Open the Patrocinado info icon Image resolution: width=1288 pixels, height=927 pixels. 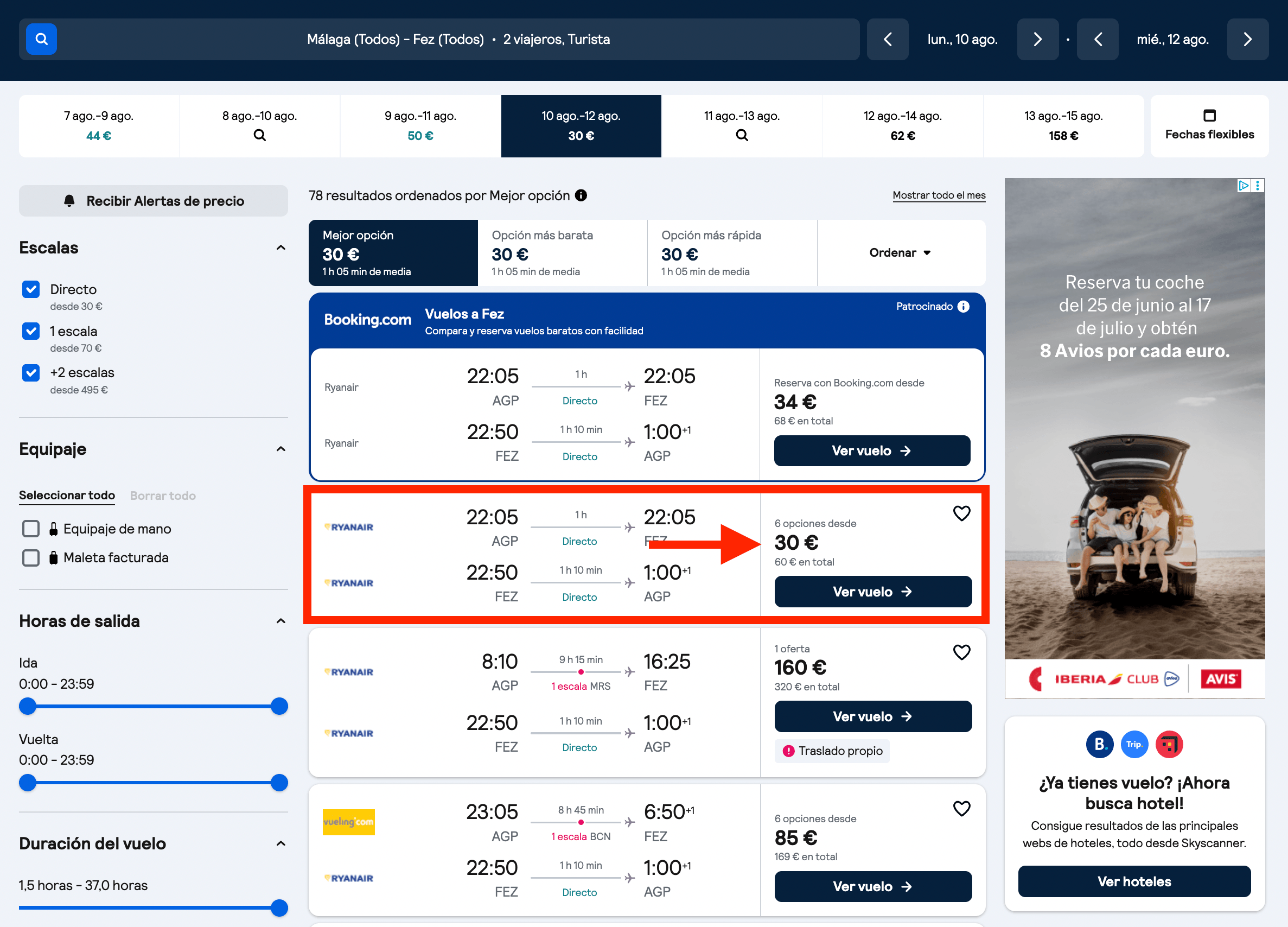pyautogui.click(x=964, y=306)
